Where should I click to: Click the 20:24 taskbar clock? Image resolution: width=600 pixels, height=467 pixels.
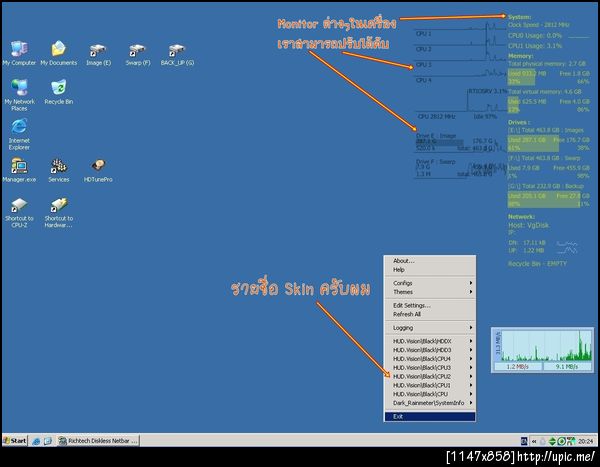[585, 441]
